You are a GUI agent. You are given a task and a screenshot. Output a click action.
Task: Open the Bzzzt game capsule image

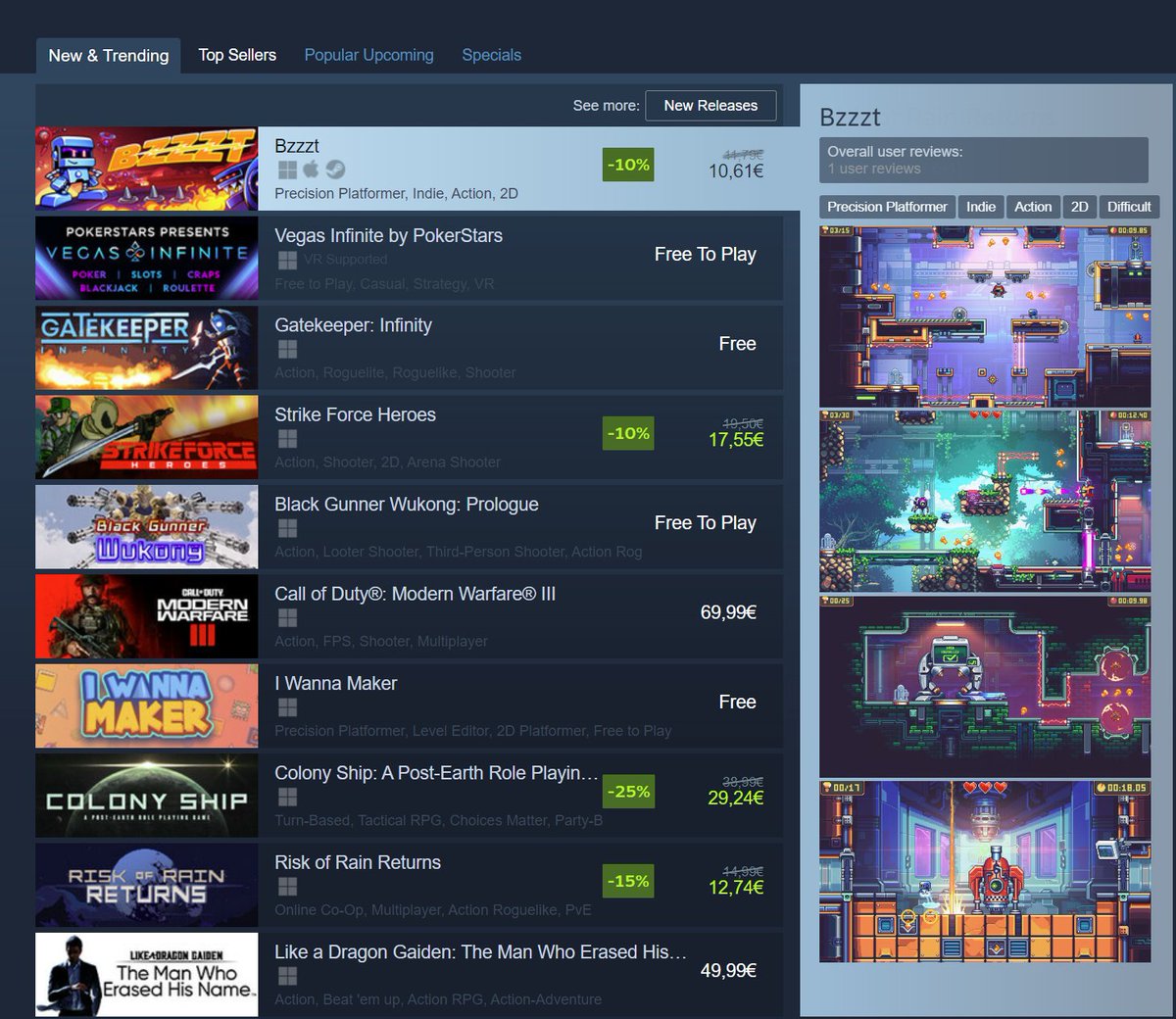point(147,169)
